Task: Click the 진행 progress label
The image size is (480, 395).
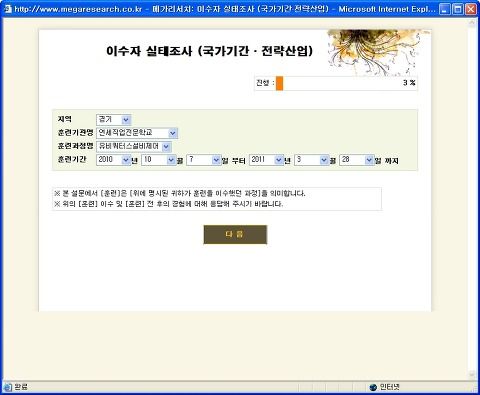Action: coord(265,83)
